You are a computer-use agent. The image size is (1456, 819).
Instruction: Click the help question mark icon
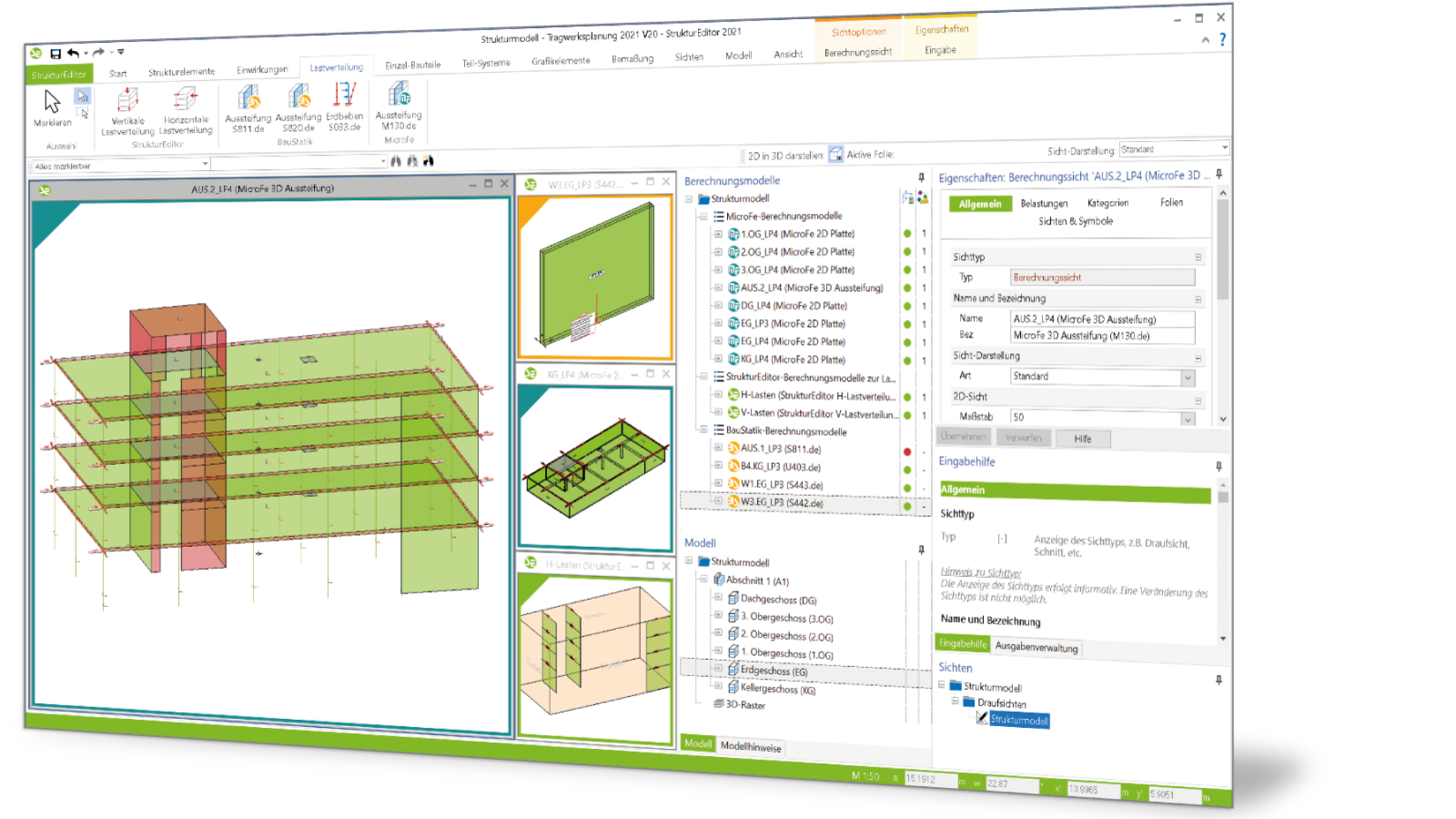1222,39
